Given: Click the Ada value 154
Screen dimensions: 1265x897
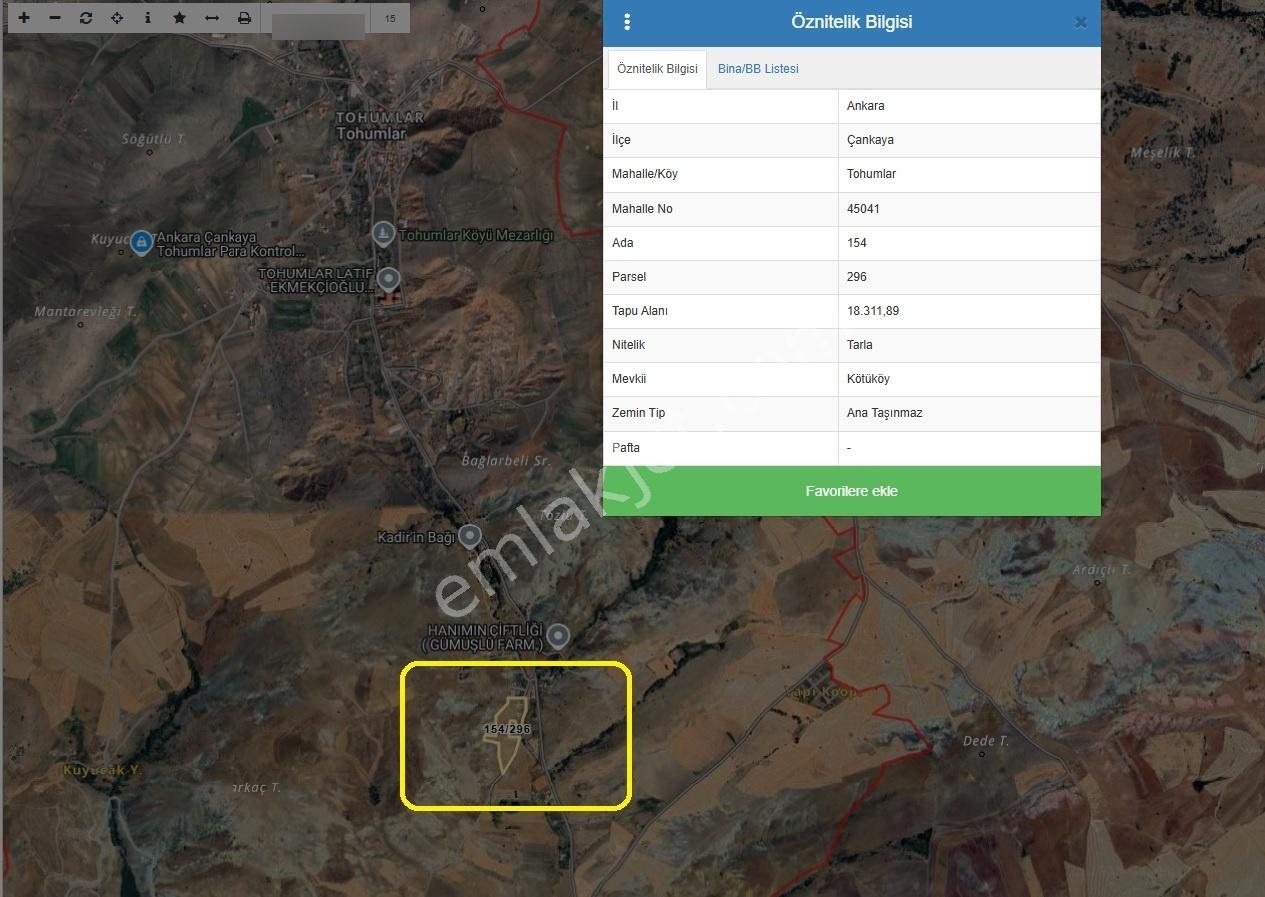Looking at the screenshot, I should coord(857,243).
